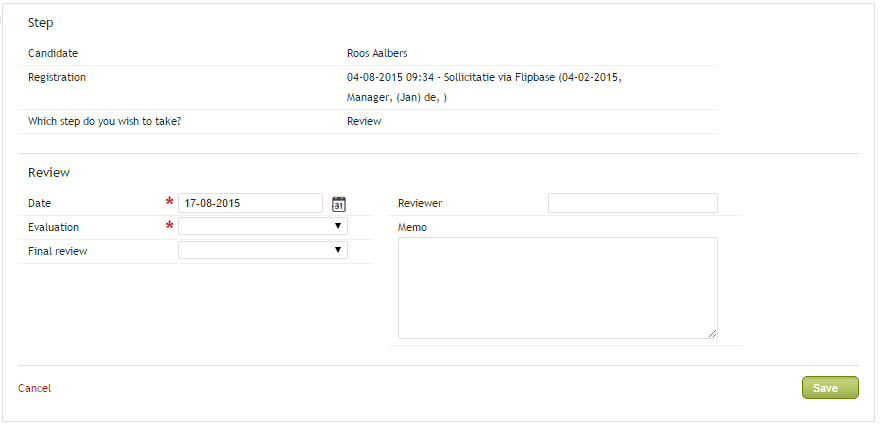
Task: Click the Final review label
Action: [58, 251]
